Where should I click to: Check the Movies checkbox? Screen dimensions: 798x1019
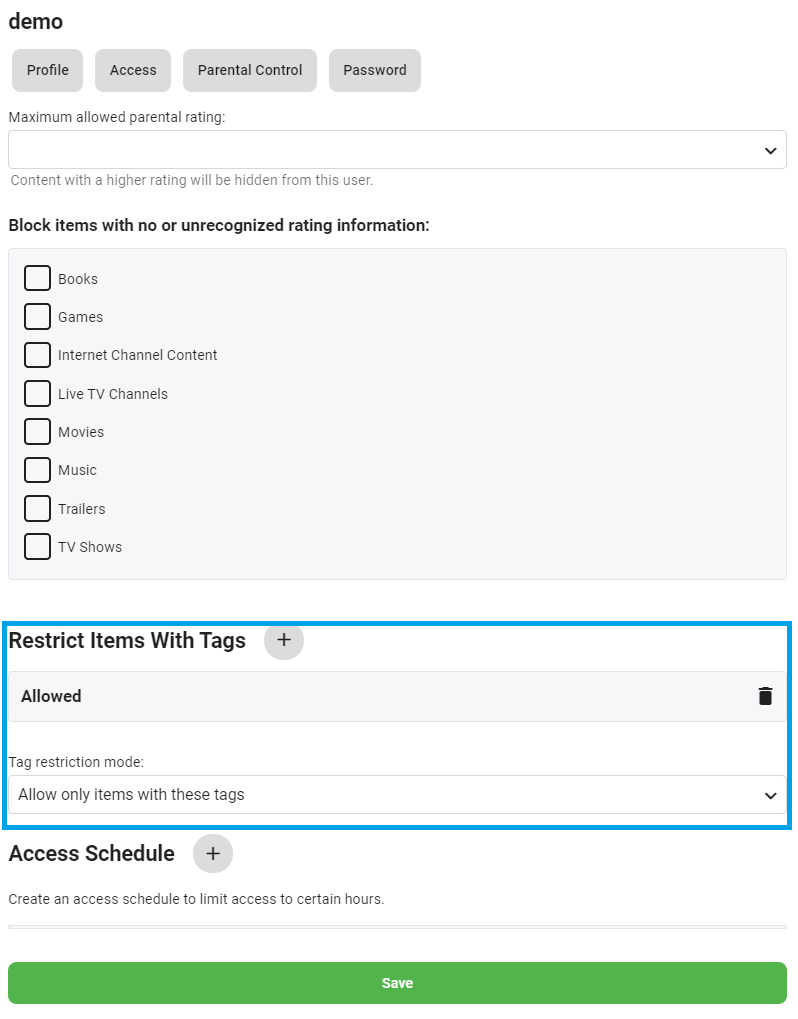pyautogui.click(x=38, y=432)
